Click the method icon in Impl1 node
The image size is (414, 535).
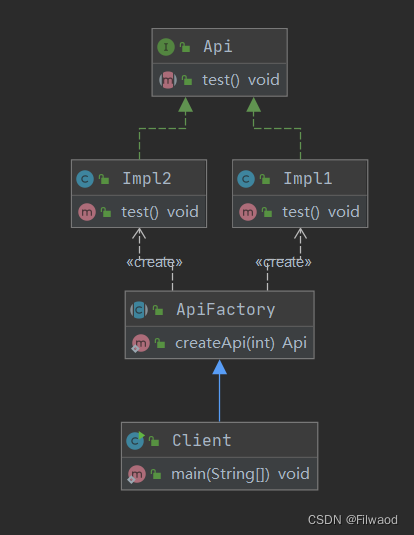[x=248, y=212]
